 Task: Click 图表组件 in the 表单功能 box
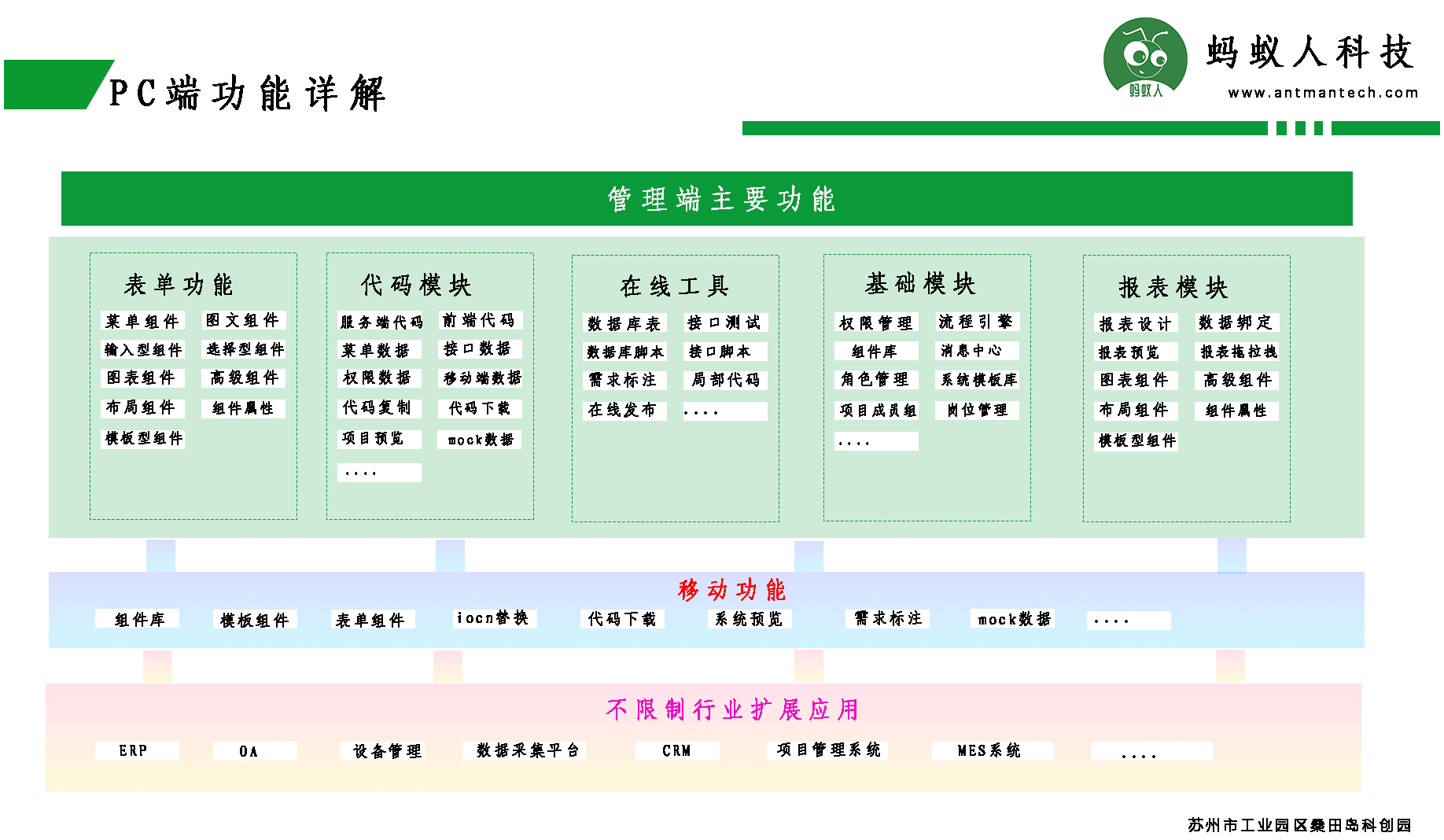point(142,378)
